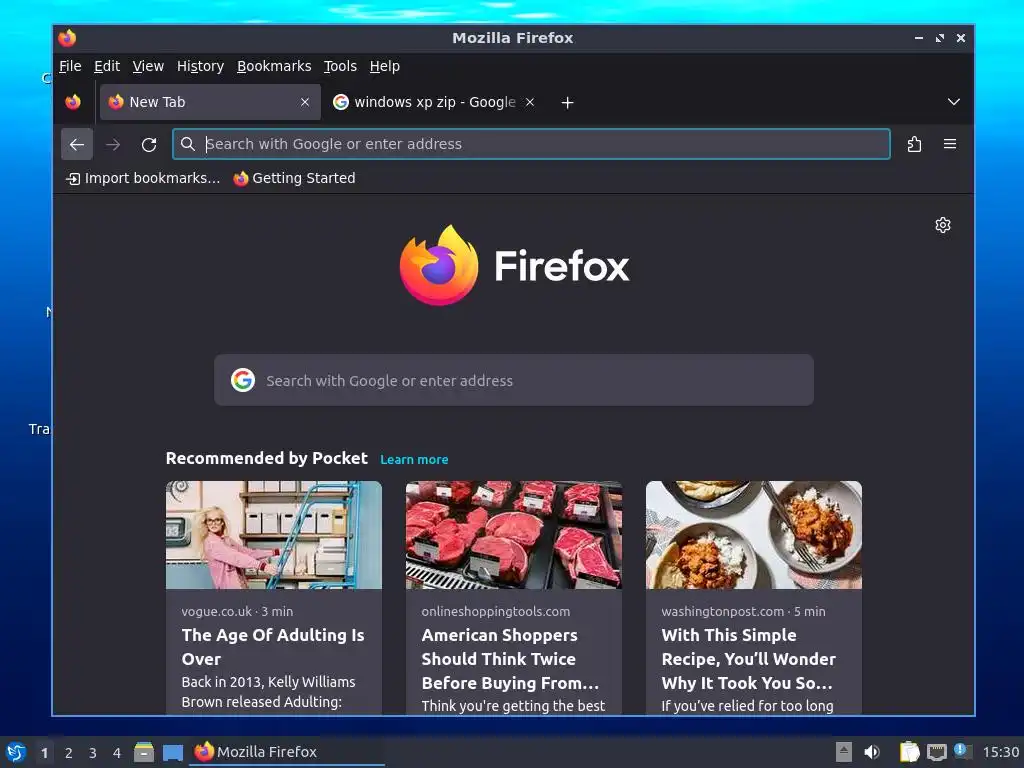Open the volume speaker tray icon

(x=872, y=752)
